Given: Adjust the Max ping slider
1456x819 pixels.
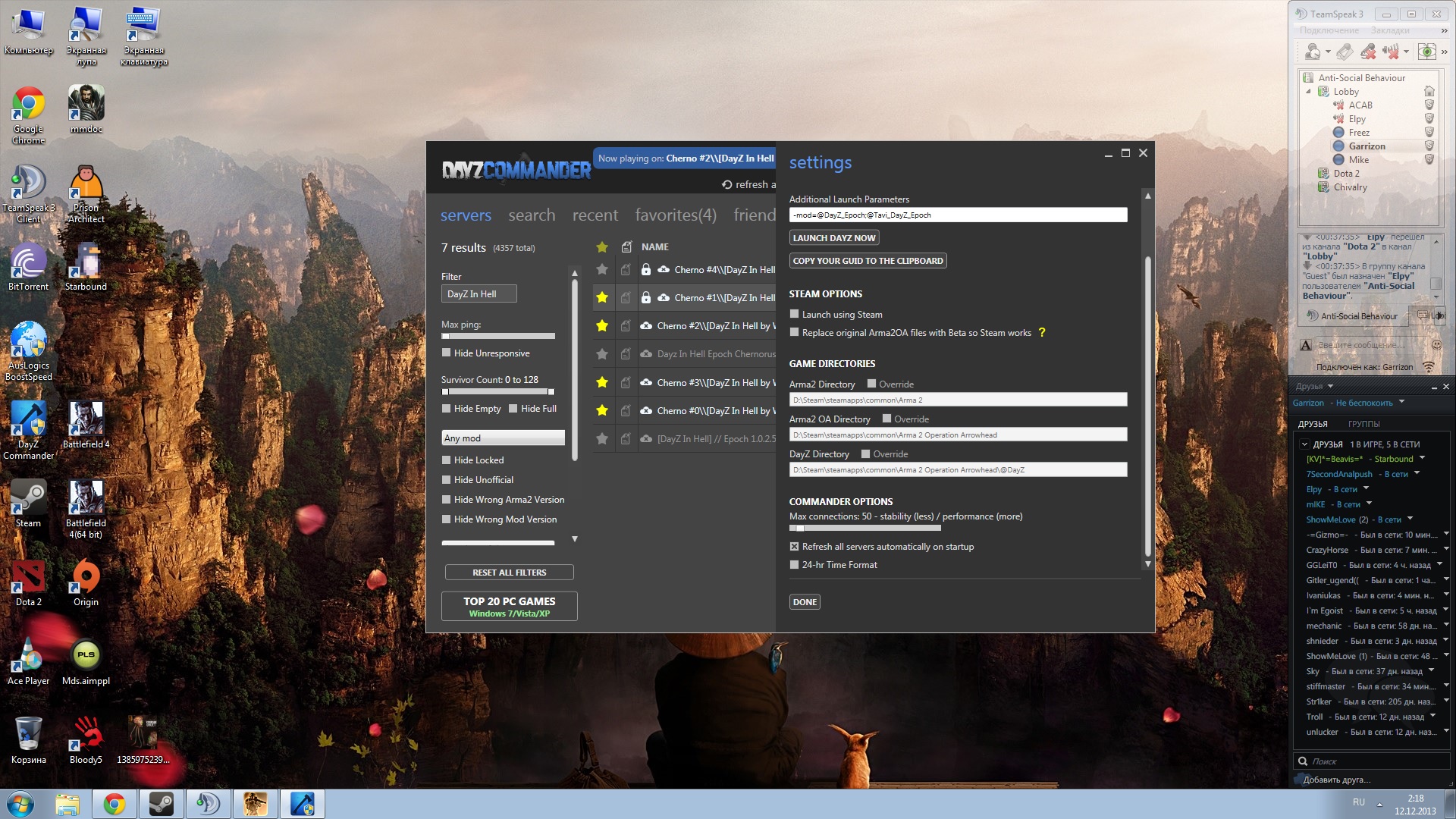Looking at the screenshot, I should [x=498, y=336].
